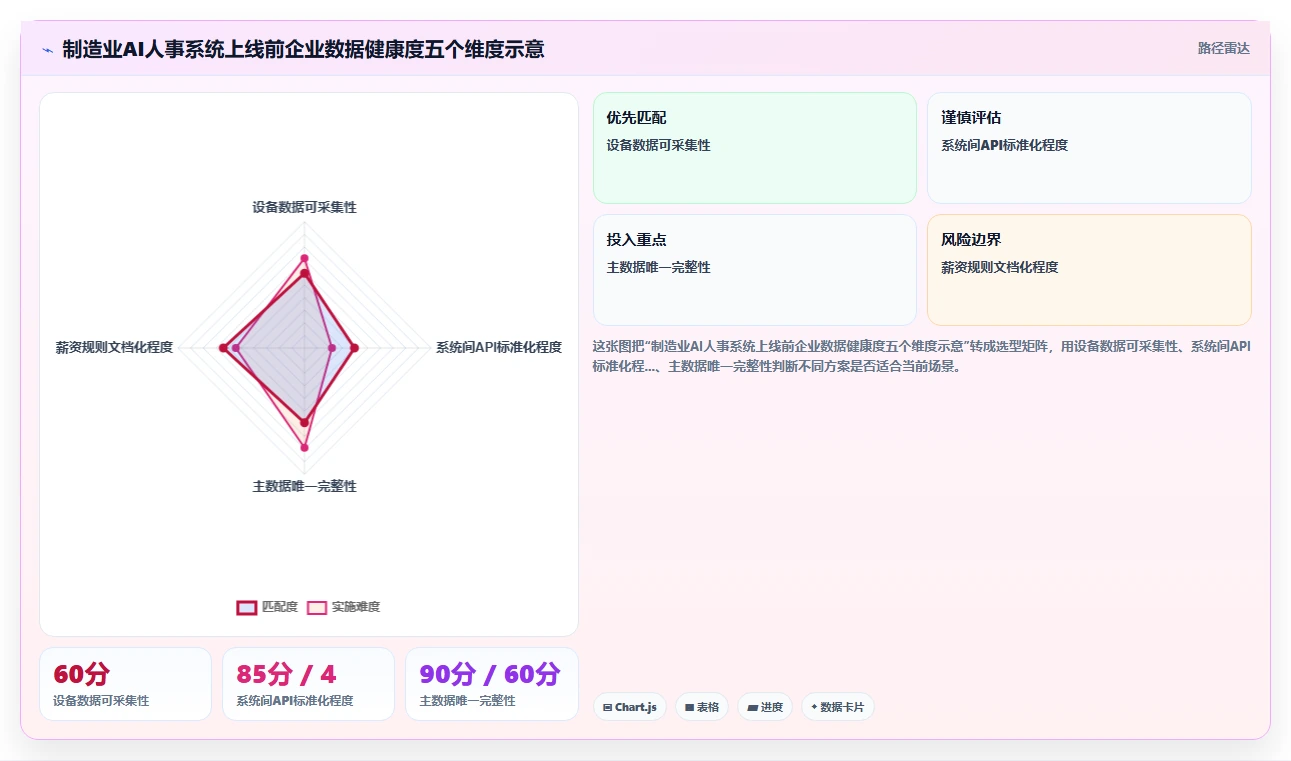Click the dark red 匹配度 point on the top axis
This screenshot has width=1291, height=761.
tap(305, 273)
